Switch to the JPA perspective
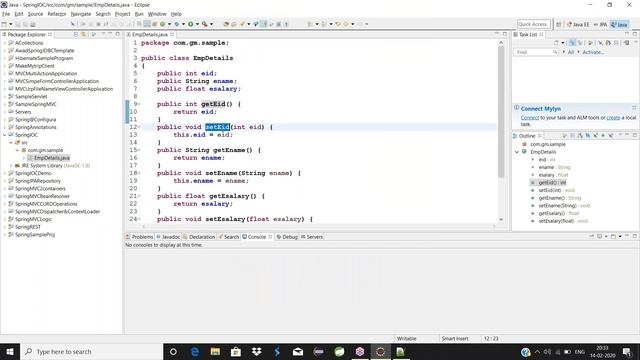The width and height of the screenshot is (640, 360). pyautogui.click(x=600, y=24)
